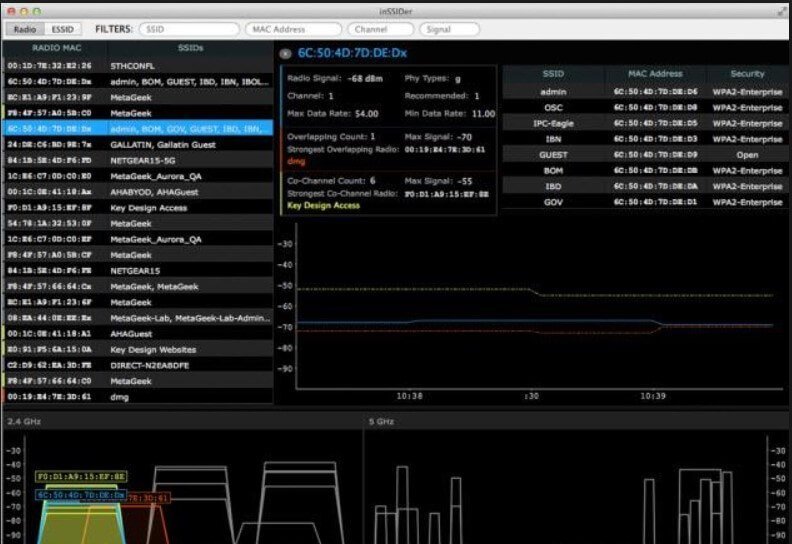
Task: Select the GOV SSID row
Action: point(646,202)
